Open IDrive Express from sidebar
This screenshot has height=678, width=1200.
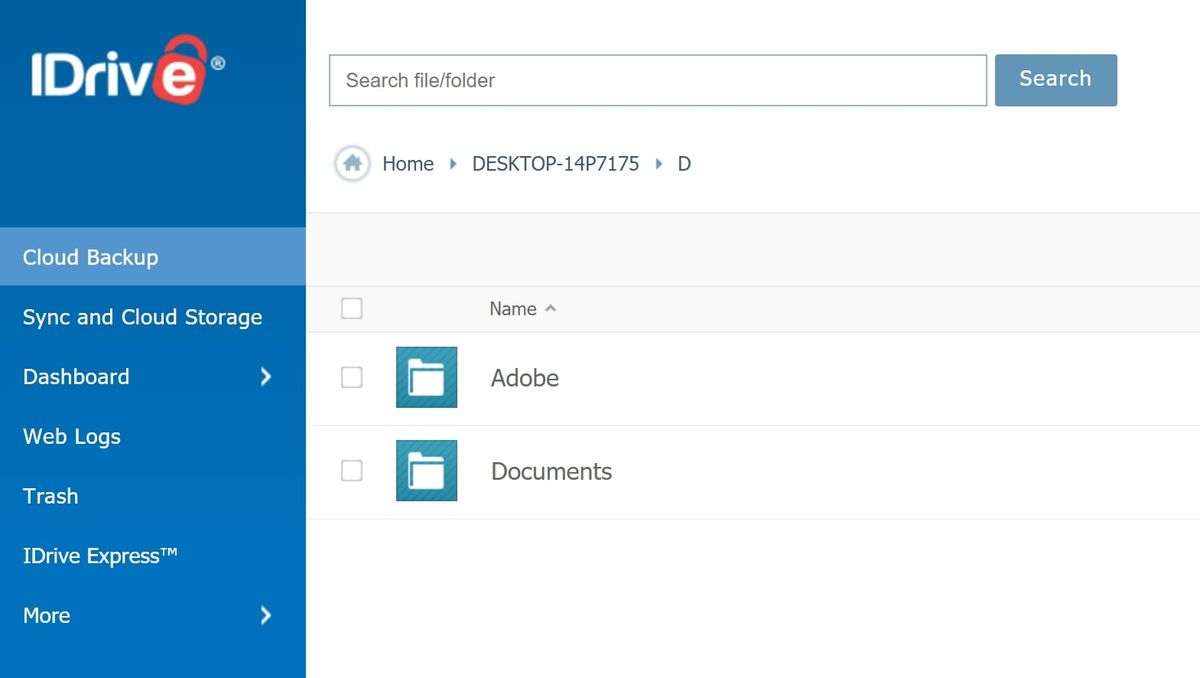coord(100,556)
